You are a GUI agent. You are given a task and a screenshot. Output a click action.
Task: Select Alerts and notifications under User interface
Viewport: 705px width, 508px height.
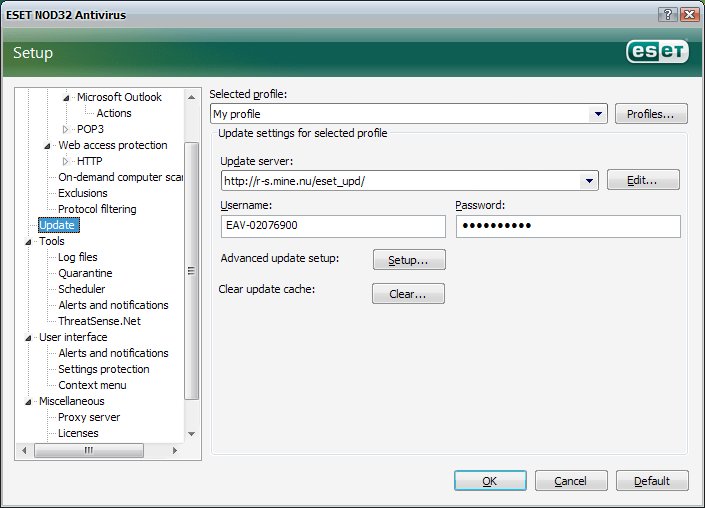click(x=113, y=353)
